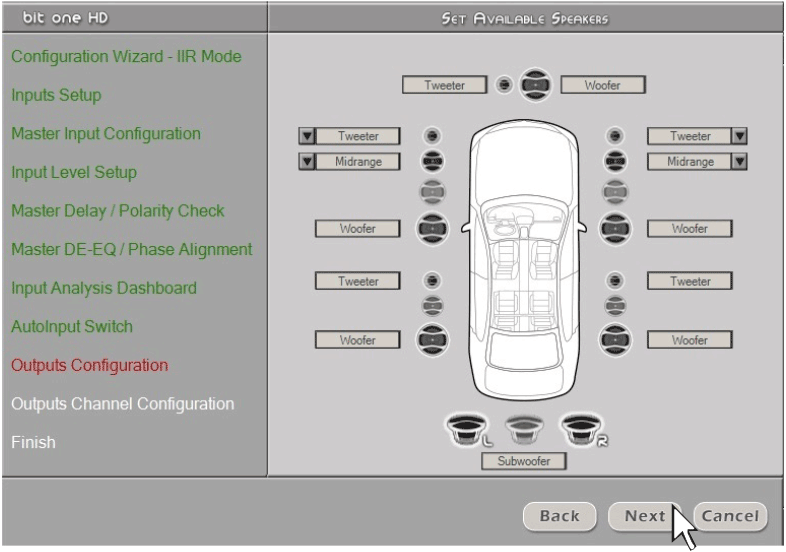Click the rear right Woofer label

(690, 340)
